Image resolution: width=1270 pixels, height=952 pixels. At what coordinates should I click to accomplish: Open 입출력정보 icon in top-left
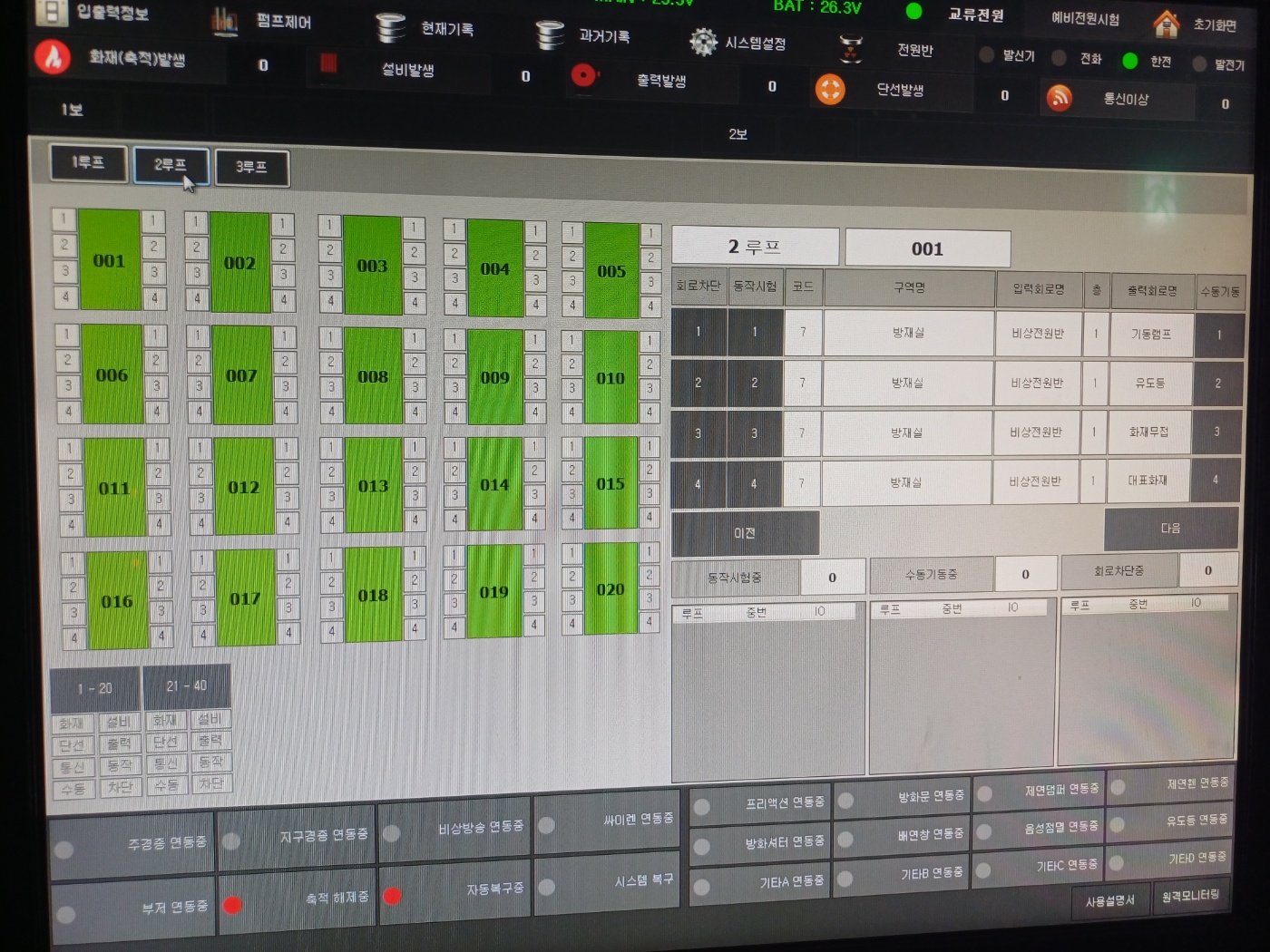[x=51, y=12]
